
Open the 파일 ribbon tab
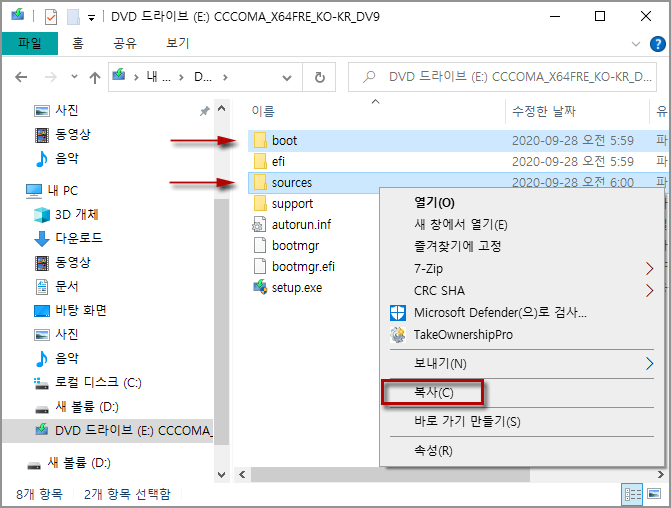(30, 43)
